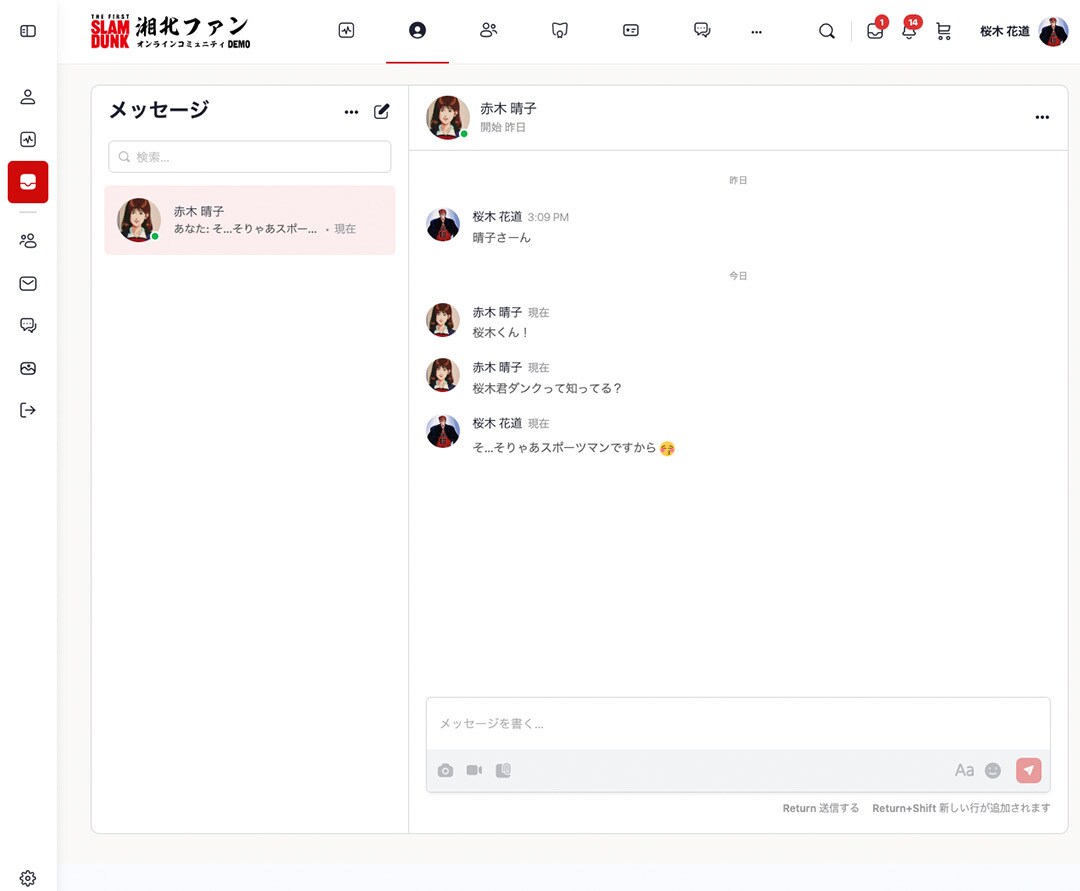Click the header user avatar
The width and height of the screenshot is (1080, 891).
click(1053, 31)
